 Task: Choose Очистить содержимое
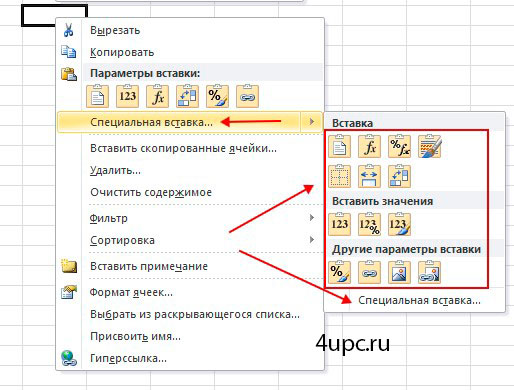151,192
